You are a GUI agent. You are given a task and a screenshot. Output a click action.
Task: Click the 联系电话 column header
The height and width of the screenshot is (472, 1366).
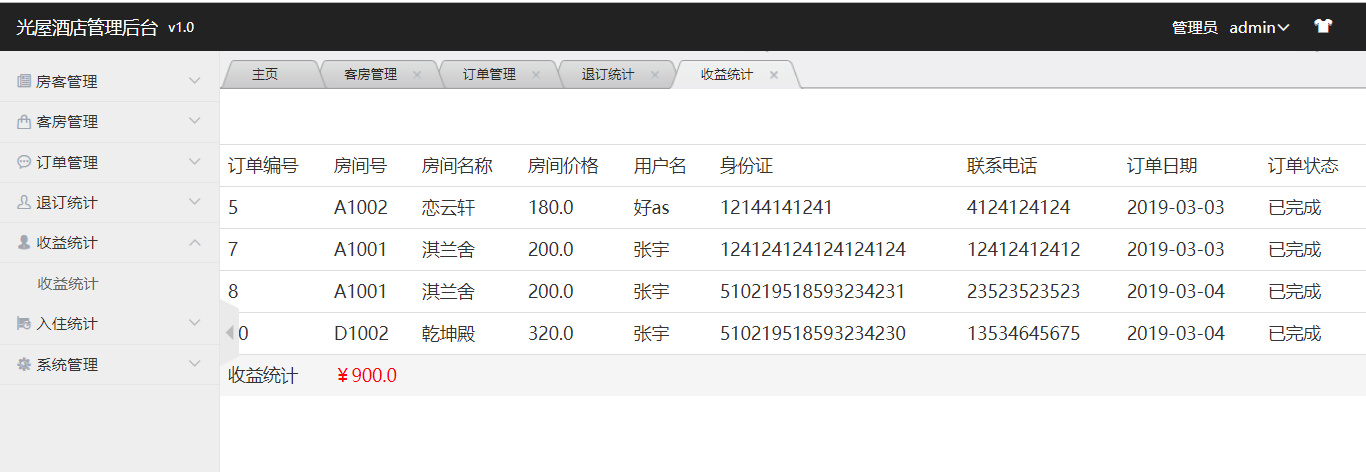1002,166
